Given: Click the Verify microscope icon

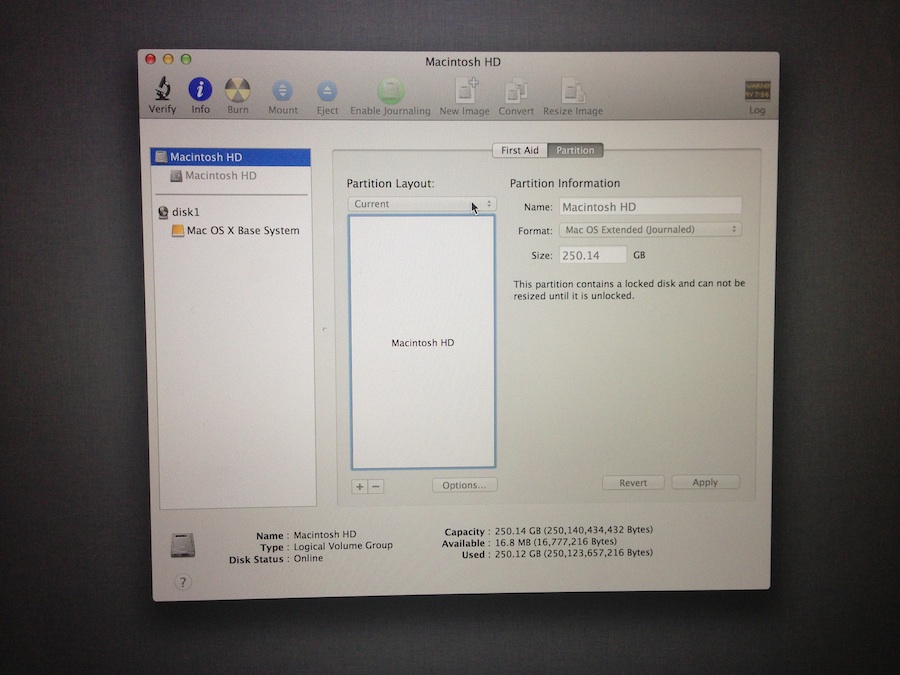Looking at the screenshot, I should (x=163, y=90).
